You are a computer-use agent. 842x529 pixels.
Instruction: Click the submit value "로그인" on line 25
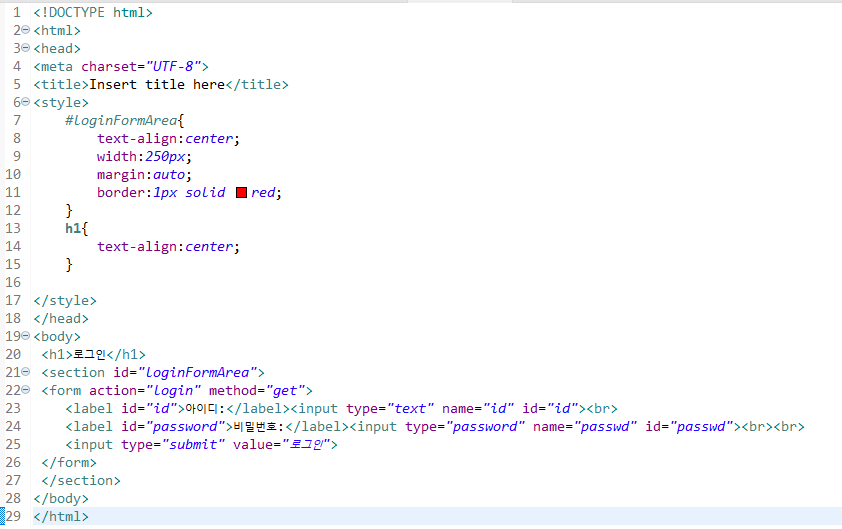click(306, 445)
